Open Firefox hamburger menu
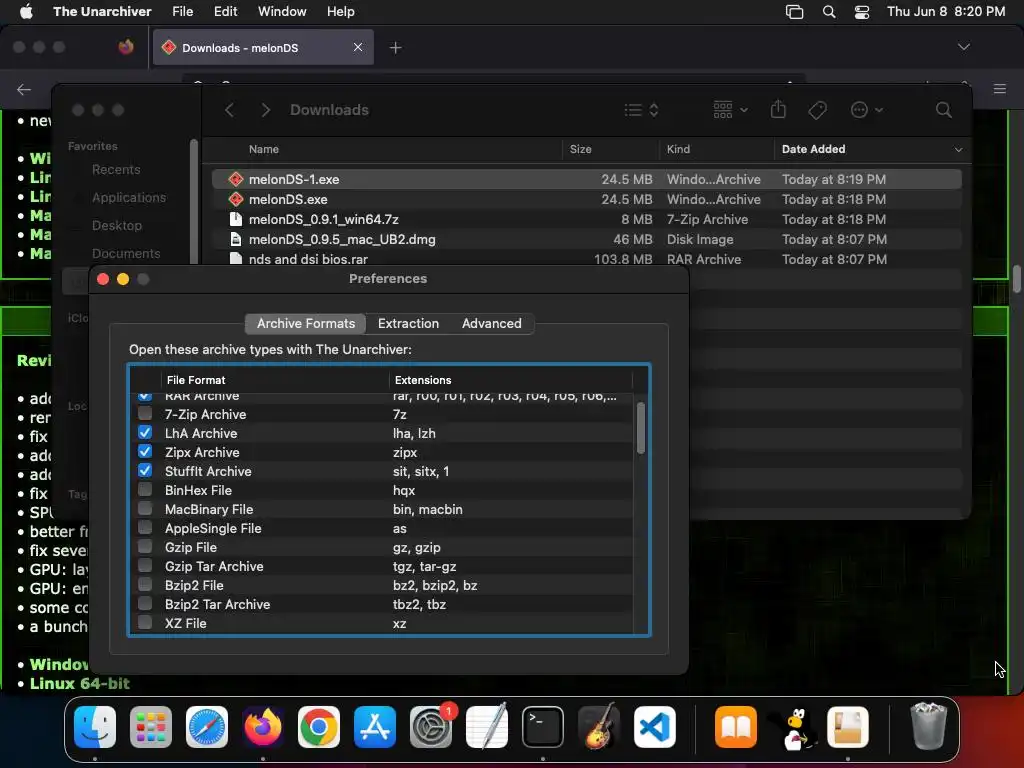 click(999, 89)
